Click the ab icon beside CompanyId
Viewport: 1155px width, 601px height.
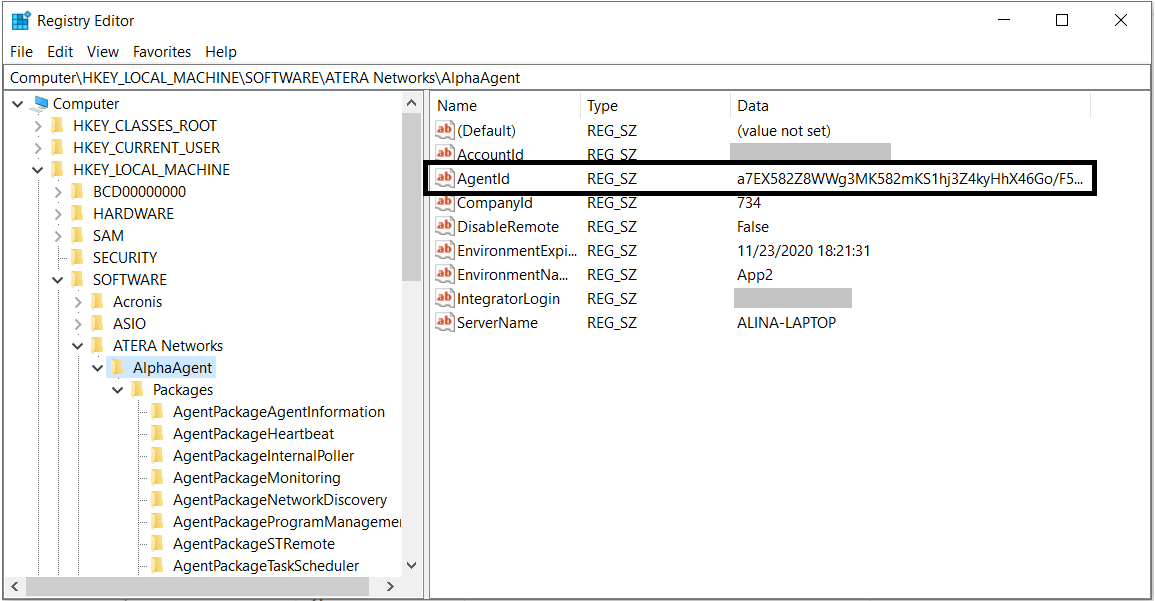click(444, 202)
